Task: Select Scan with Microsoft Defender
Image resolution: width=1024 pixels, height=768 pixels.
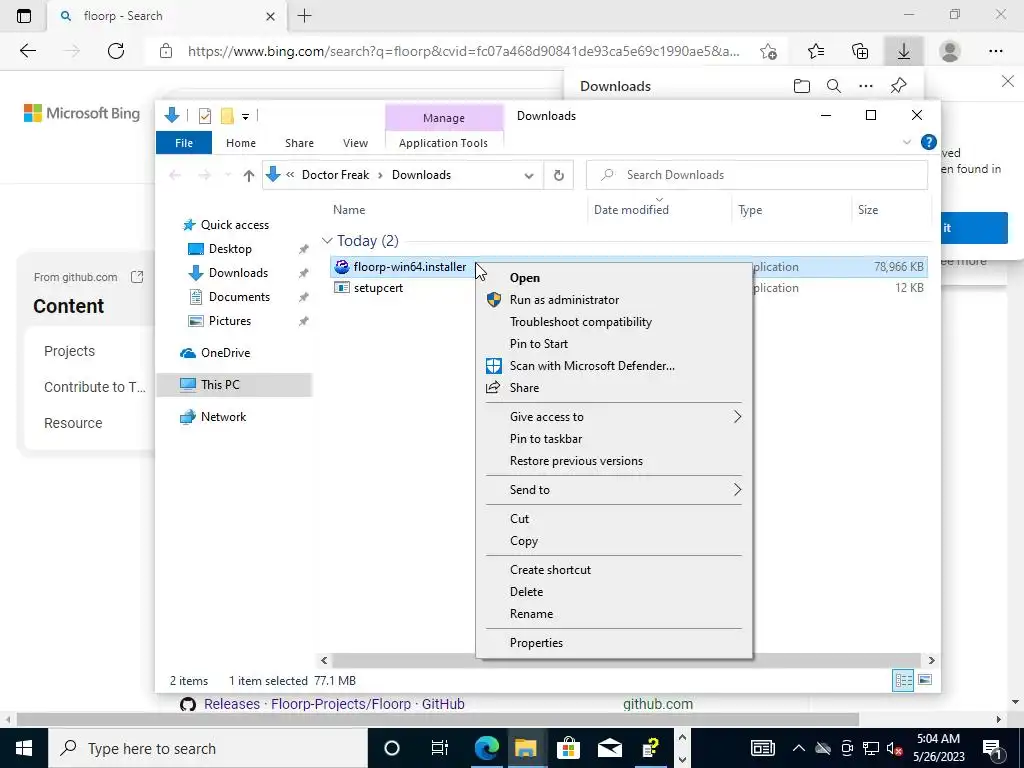Action: click(x=614, y=366)
